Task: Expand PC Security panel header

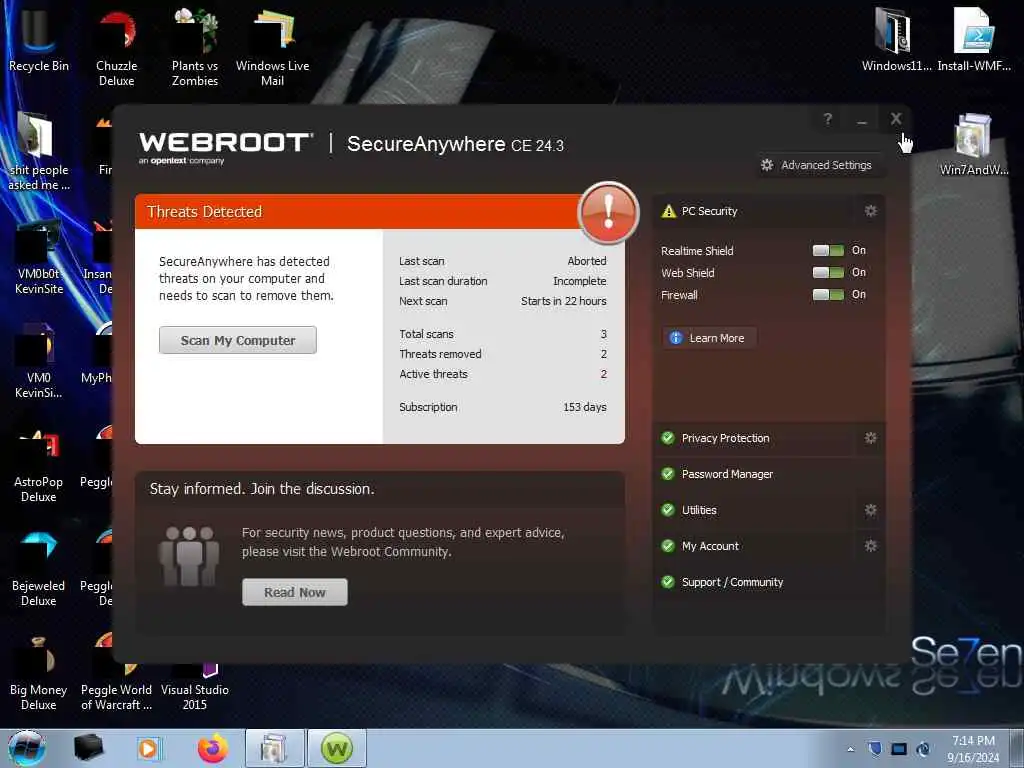Action: [756, 211]
